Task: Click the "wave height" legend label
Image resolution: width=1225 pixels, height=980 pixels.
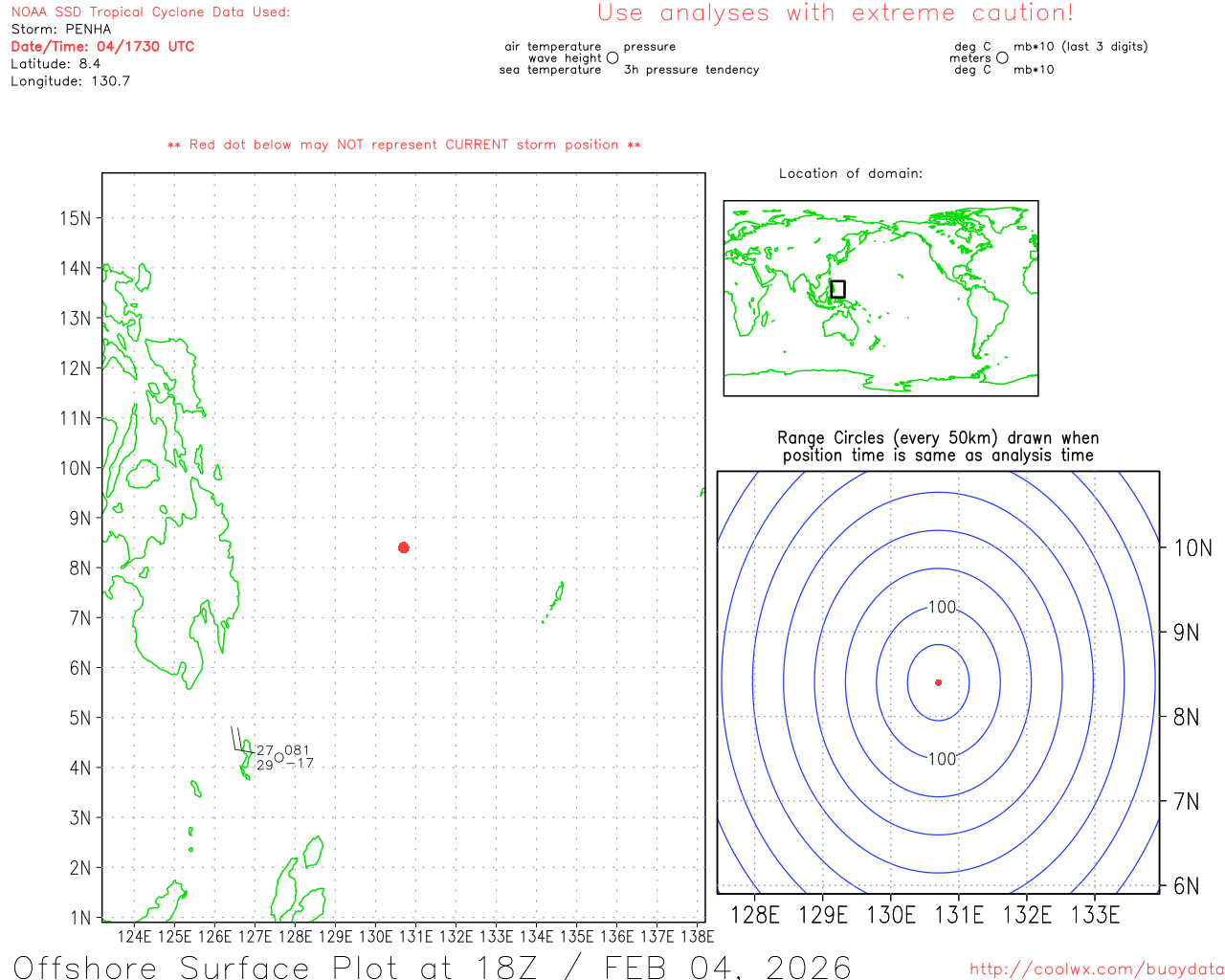Action: [565, 58]
